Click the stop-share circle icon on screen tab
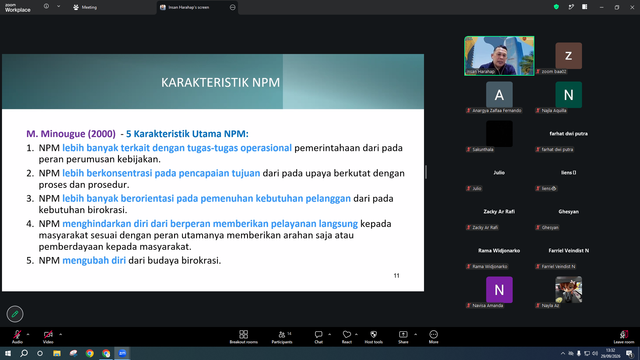This screenshot has width=640, height=360. tap(232, 7)
